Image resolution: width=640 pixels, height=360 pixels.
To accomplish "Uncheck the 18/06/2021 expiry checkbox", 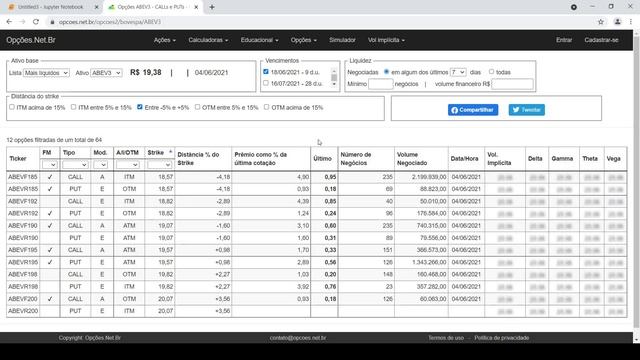I will coord(266,72).
